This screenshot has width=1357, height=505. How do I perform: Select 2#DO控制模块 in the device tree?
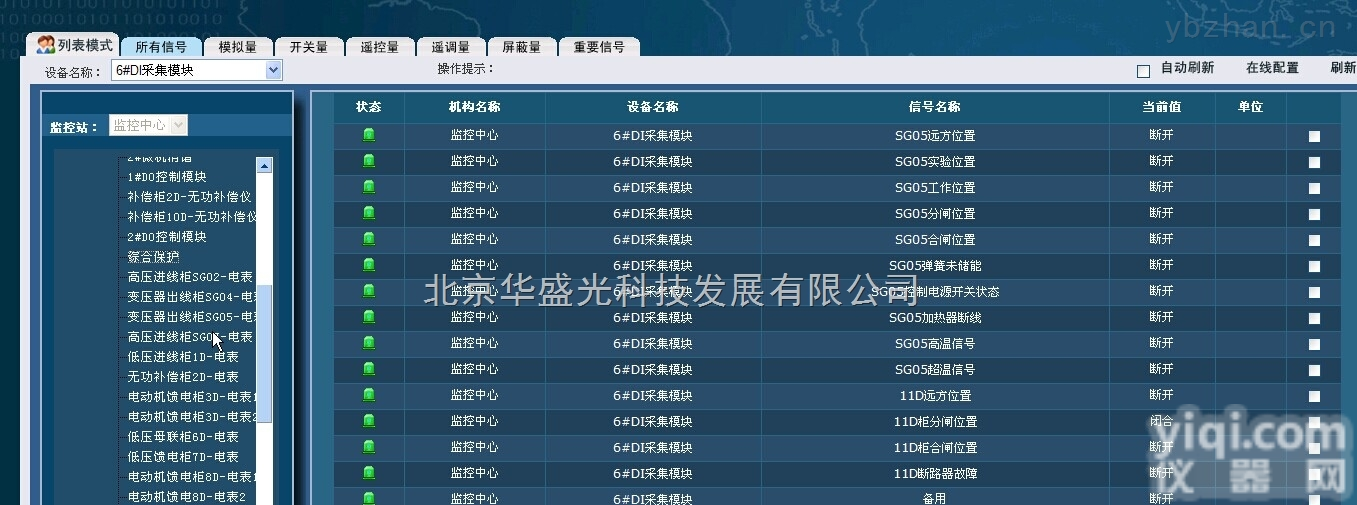click(x=167, y=237)
